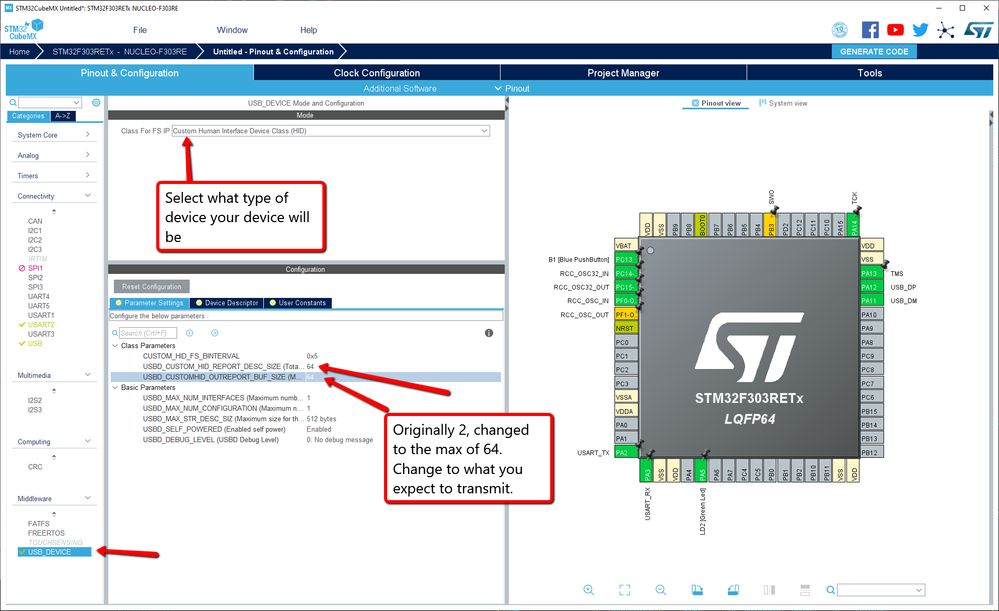Viewport: 999px width, 611px height.
Task: Select pin PB3 on the chip
Action: click(x=770, y=226)
